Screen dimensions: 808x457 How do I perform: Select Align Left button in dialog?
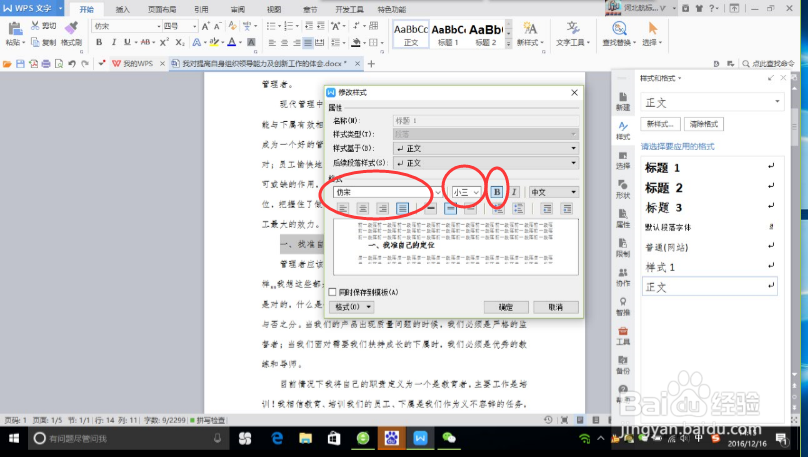click(343, 209)
